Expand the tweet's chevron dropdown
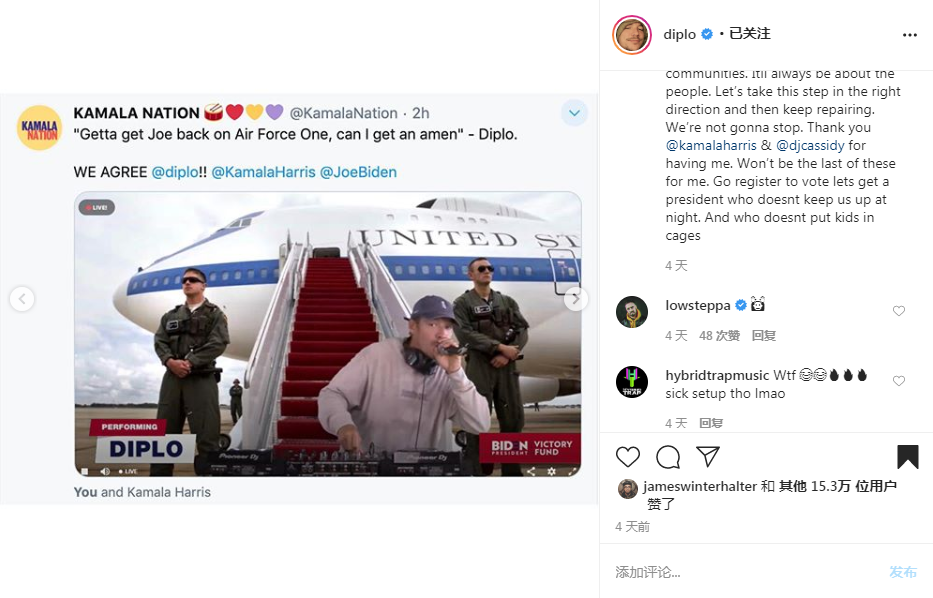 (574, 113)
